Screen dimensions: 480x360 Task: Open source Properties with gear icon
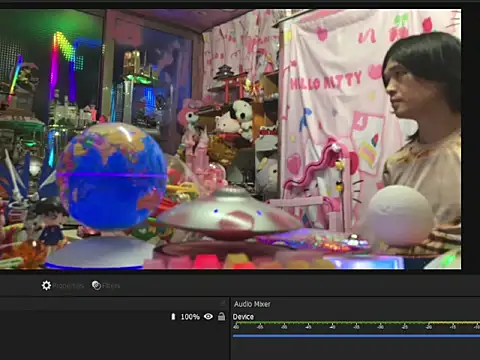click(62, 286)
